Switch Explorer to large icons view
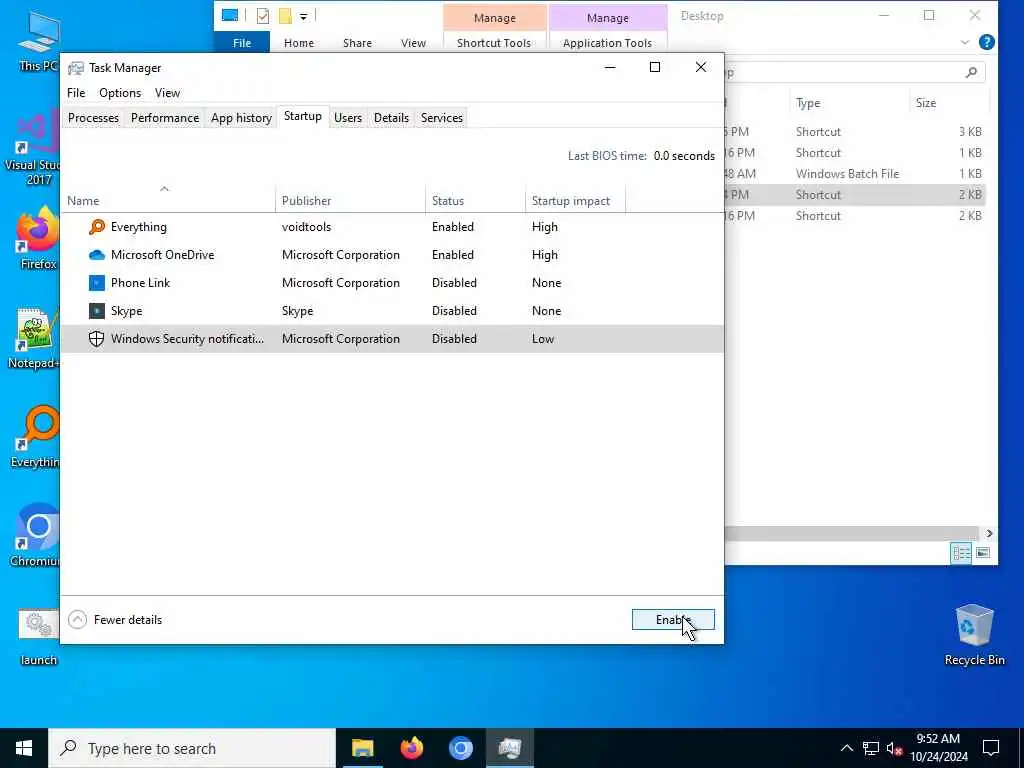Image resolution: width=1024 pixels, height=768 pixels. click(983, 553)
